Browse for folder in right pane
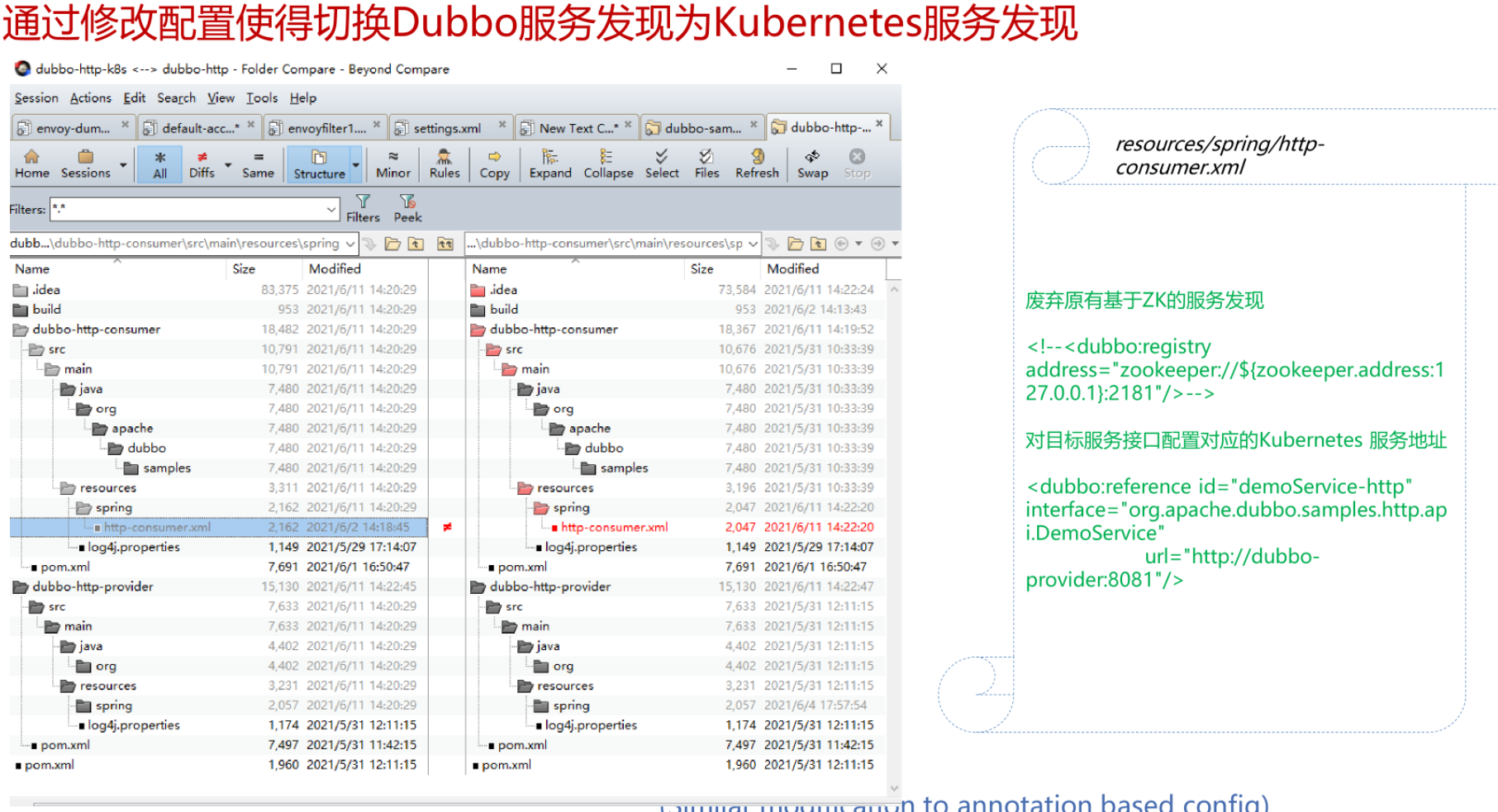1498x812 pixels. tap(795, 244)
